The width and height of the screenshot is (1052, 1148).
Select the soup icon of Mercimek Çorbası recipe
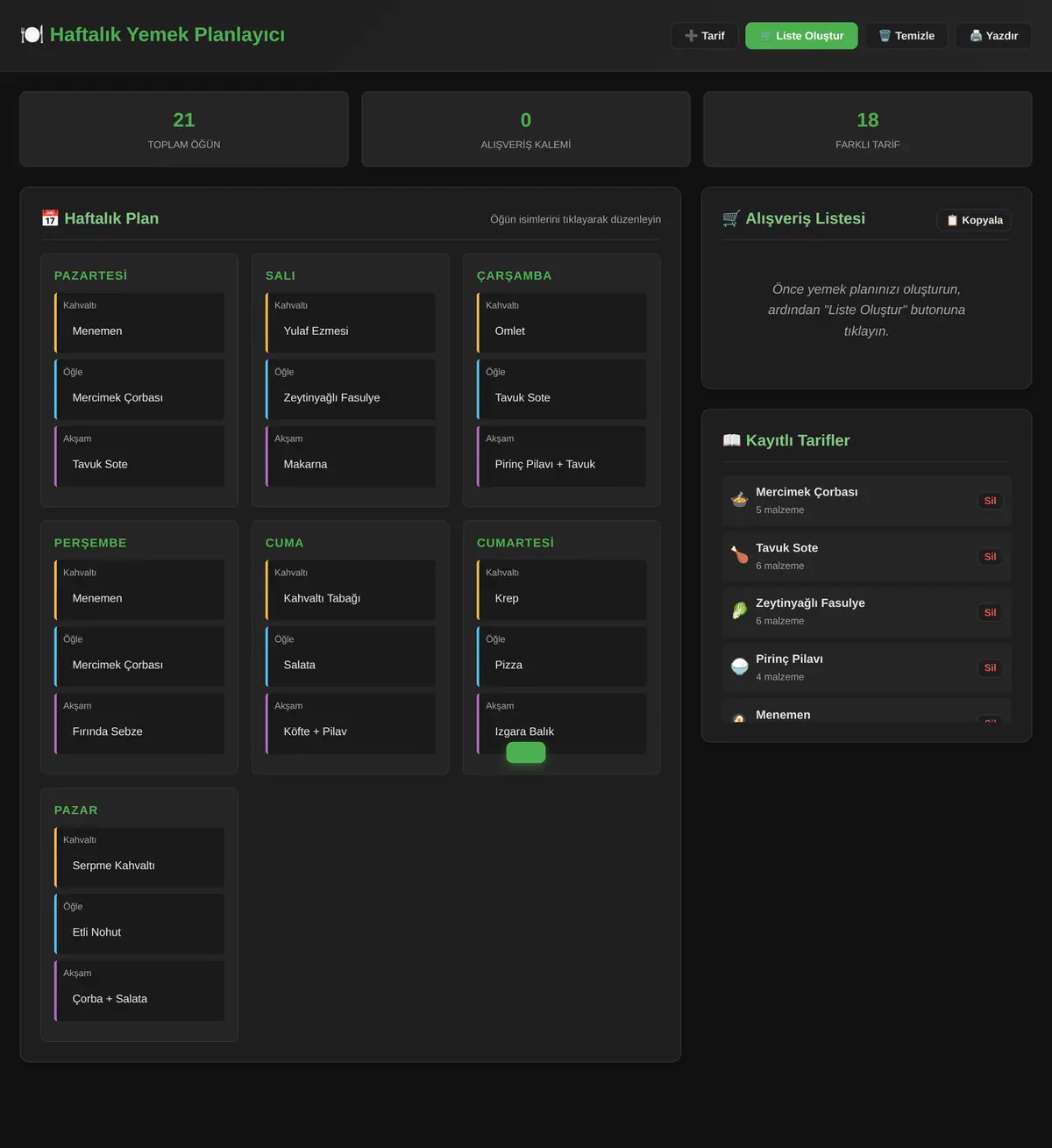pyautogui.click(x=740, y=500)
